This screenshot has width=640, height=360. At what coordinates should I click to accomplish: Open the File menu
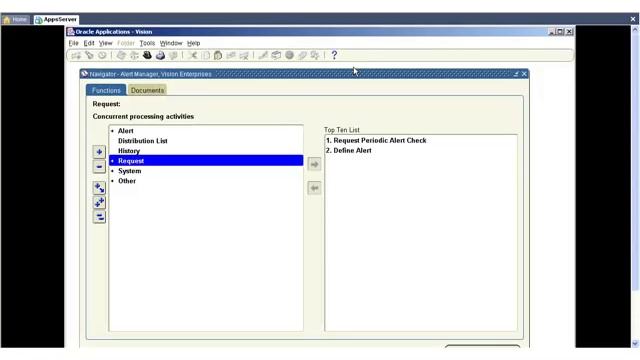[x=73, y=43]
